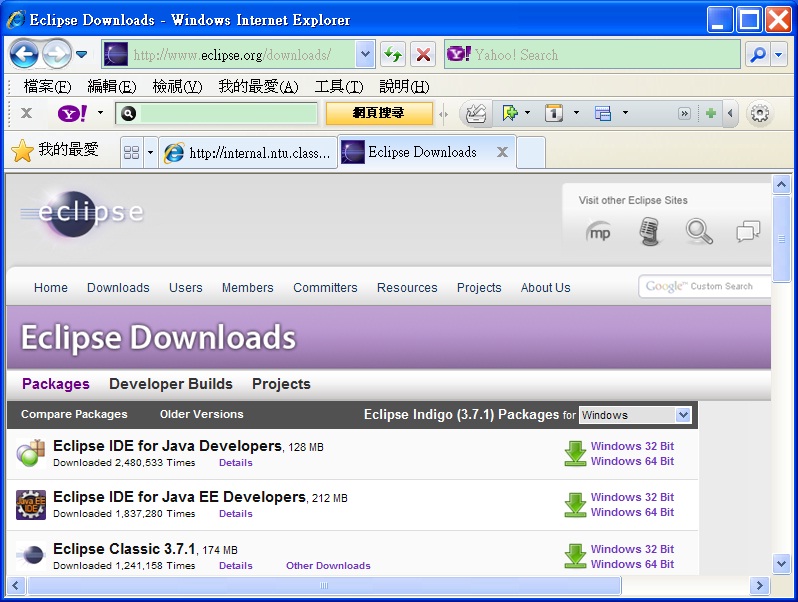Open Yahoo toolbar settings gear
This screenshot has height=602, width=798.
click(759, 113)
